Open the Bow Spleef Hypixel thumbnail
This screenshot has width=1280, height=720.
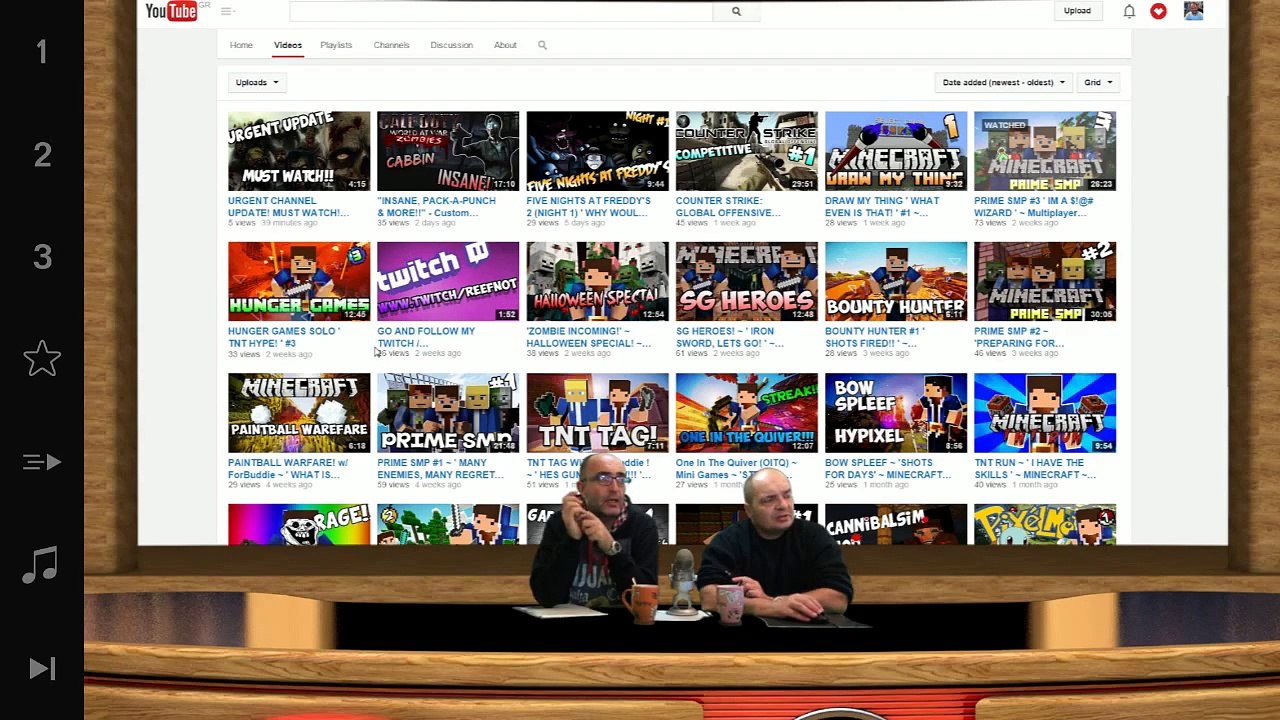click(896, 413)
